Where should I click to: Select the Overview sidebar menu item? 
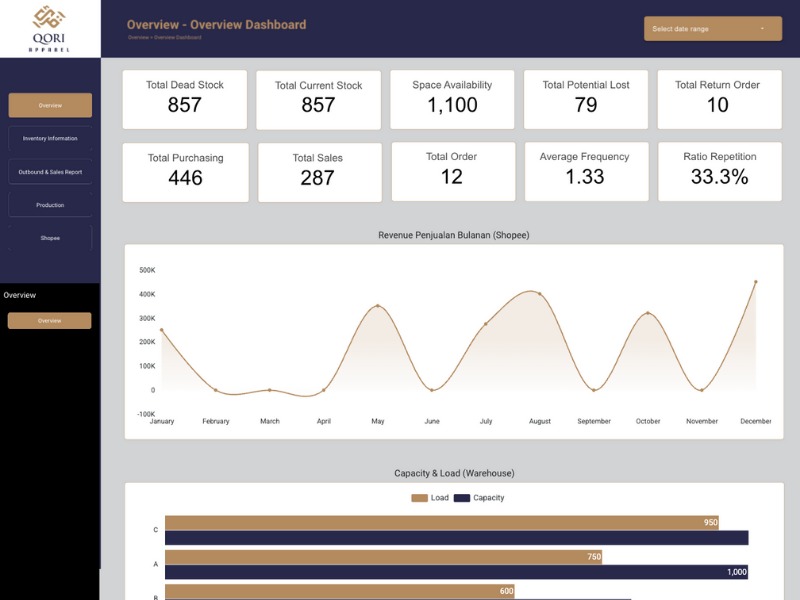click(50, 105)
